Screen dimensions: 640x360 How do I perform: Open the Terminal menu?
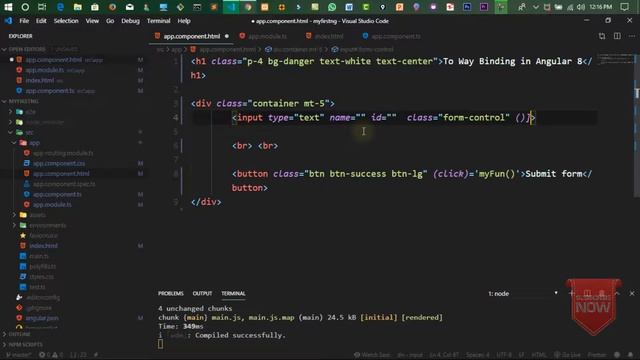(158, 21)
